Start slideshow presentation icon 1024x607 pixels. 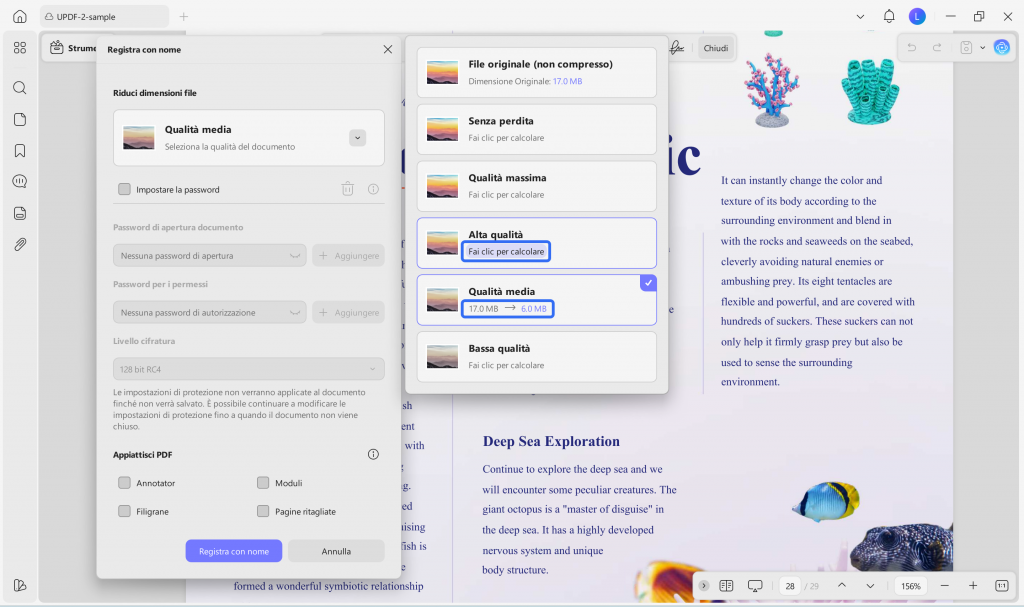[755, 585]
